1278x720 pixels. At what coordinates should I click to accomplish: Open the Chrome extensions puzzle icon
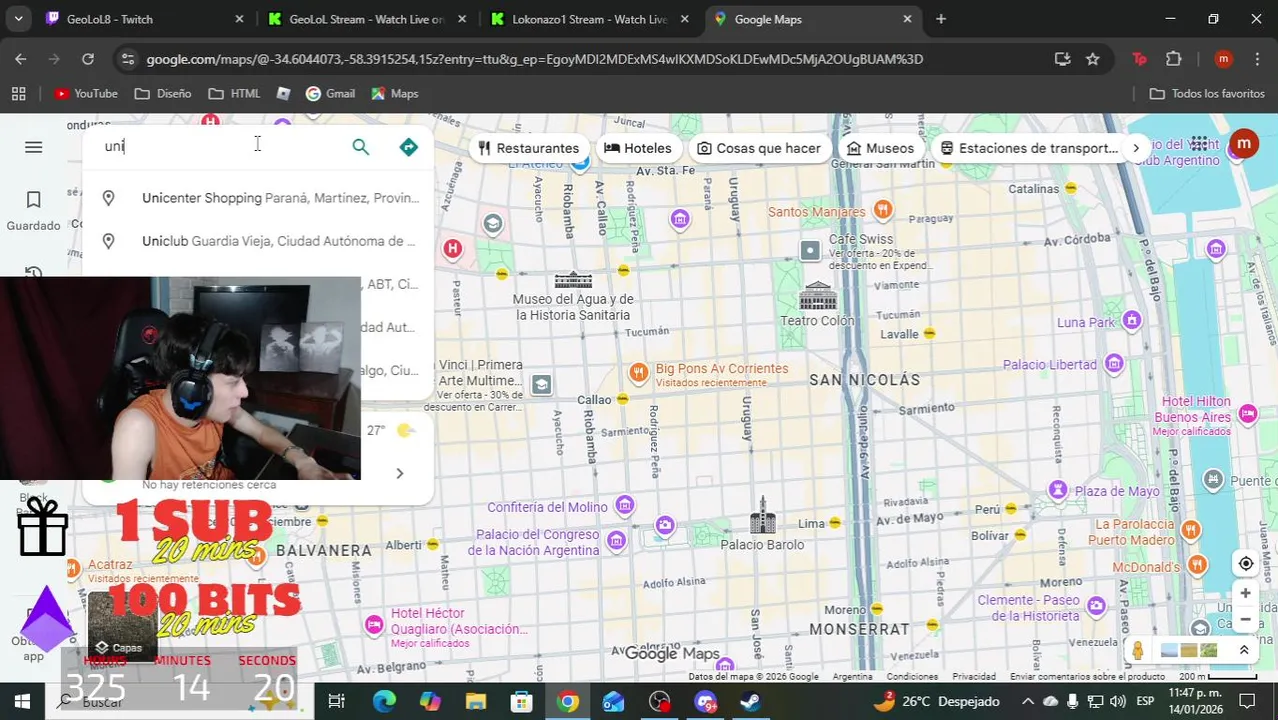(1174, 59)
